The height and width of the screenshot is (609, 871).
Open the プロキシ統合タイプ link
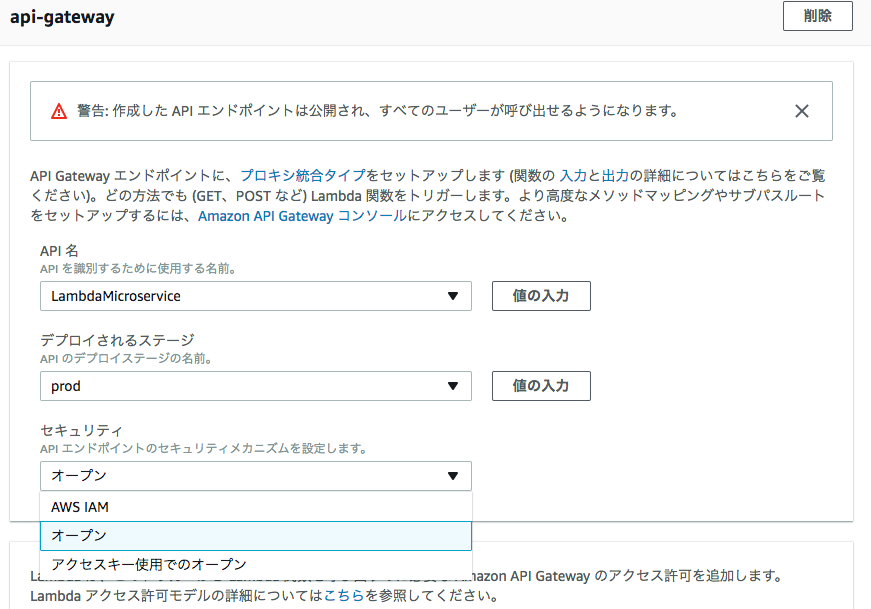coord(303,174)
